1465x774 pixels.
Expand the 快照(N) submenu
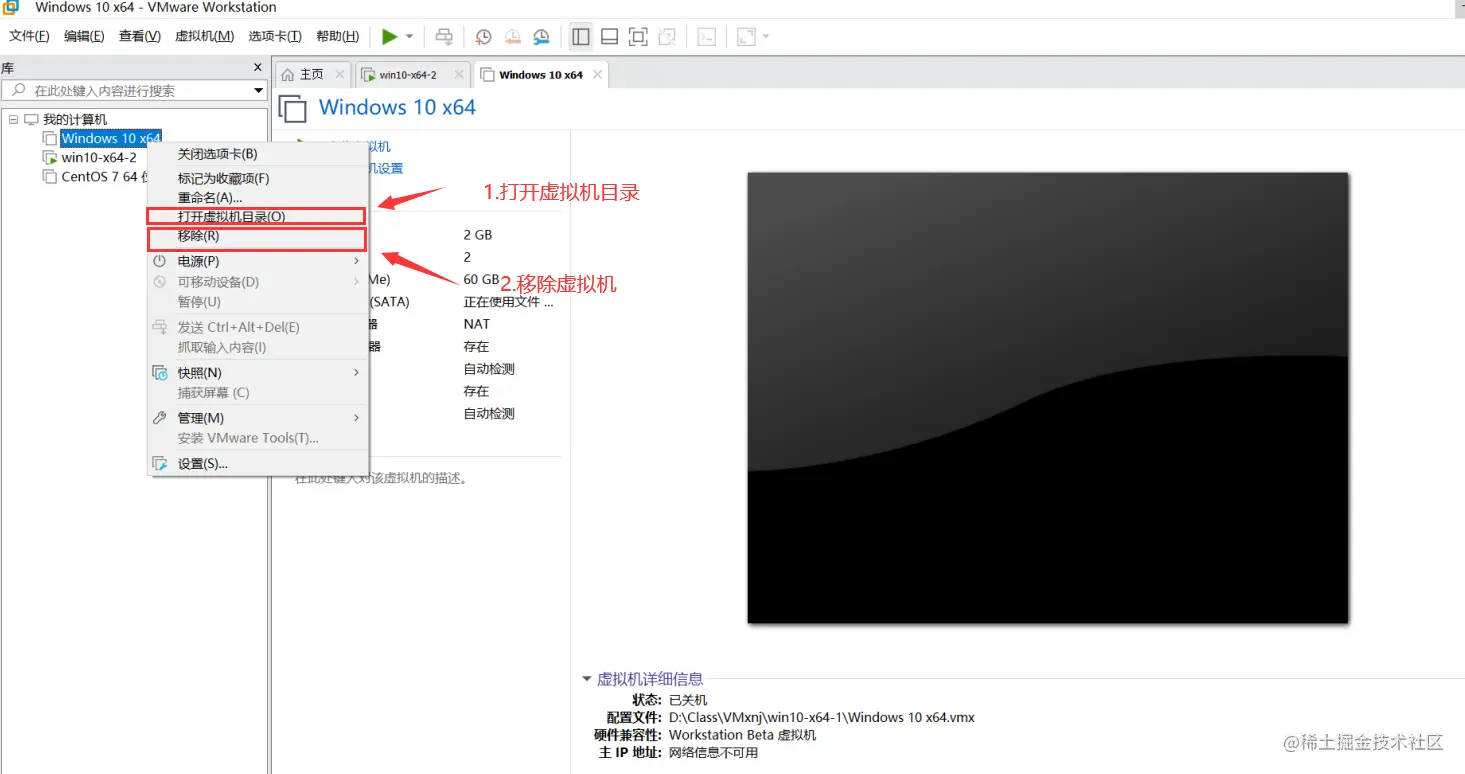[x=258, y=372]
